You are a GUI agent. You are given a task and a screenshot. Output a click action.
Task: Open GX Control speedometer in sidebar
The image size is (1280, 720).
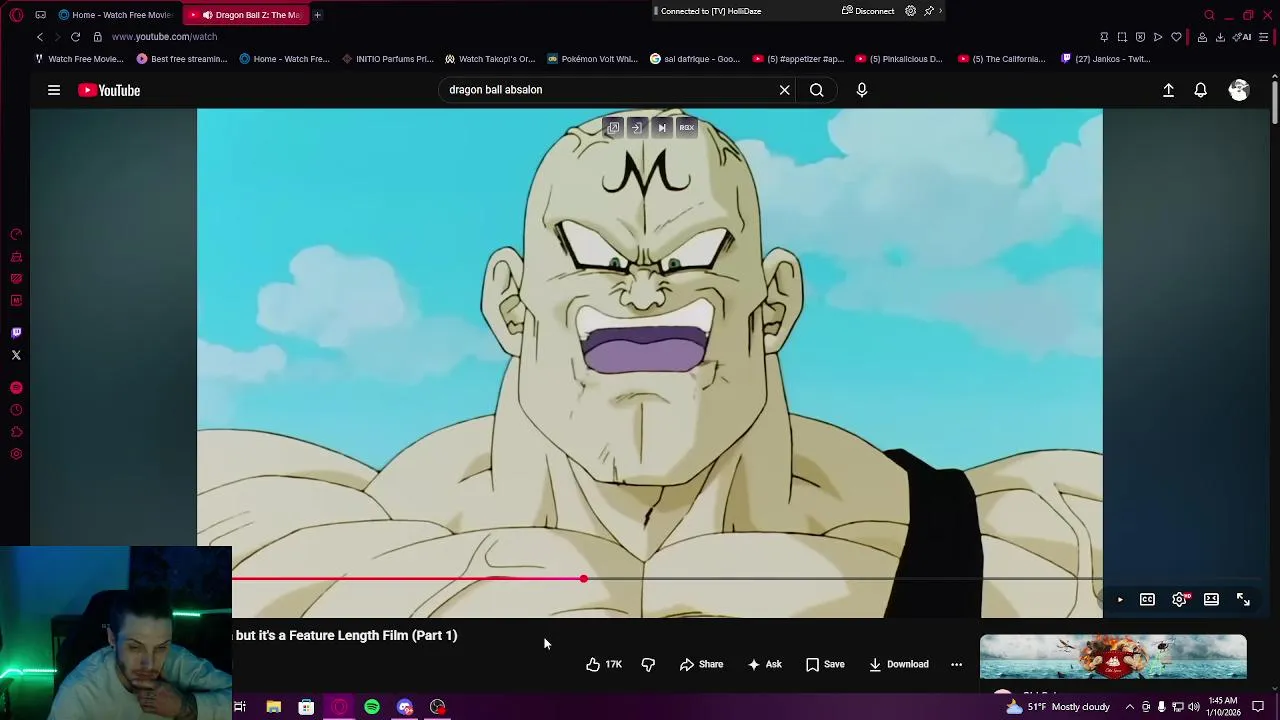(16, 234)
